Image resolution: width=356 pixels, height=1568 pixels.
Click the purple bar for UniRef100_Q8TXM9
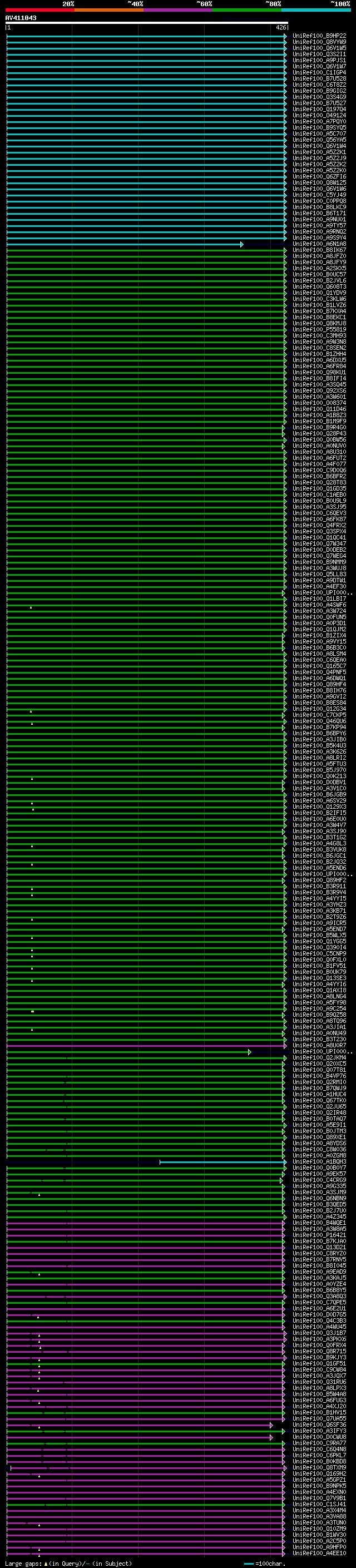(x=148, y=1467)
